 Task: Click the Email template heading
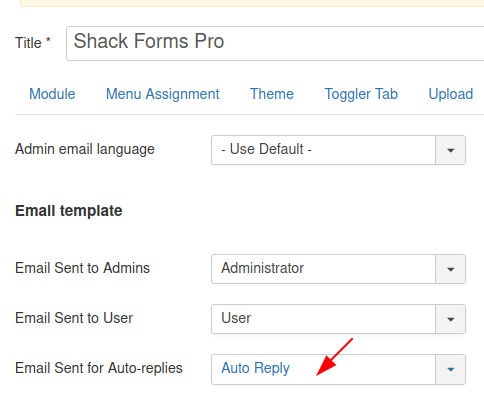[x=69, y=211]
